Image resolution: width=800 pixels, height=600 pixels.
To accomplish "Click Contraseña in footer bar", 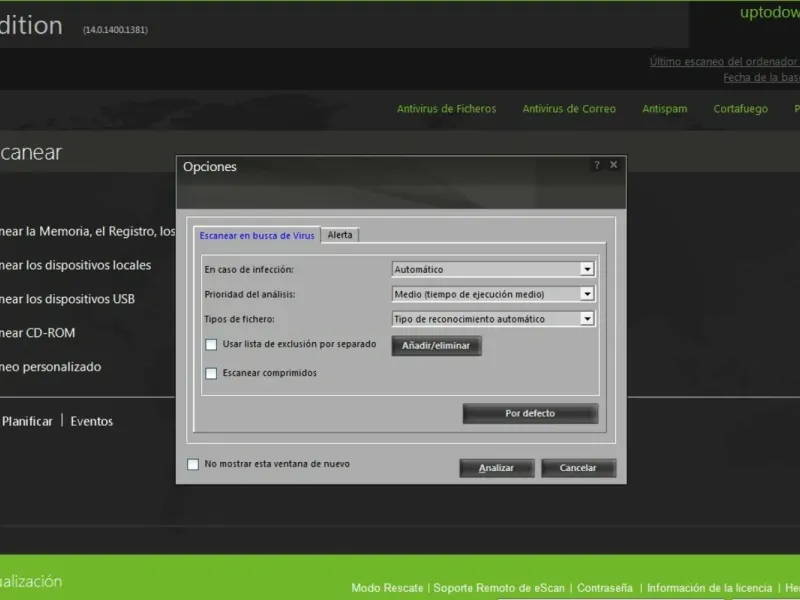I will point(605,588).
